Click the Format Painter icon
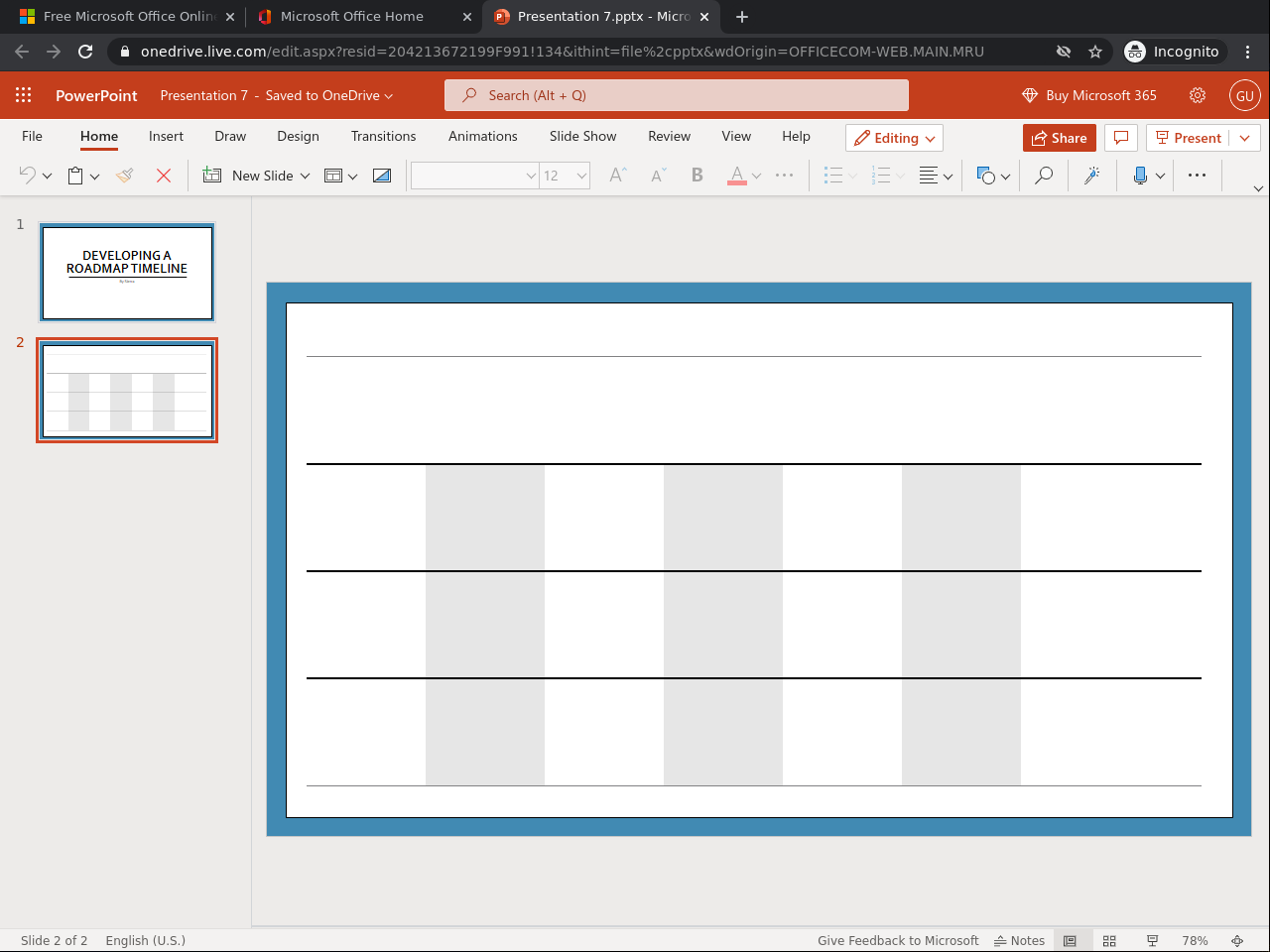 click(125, 176)
